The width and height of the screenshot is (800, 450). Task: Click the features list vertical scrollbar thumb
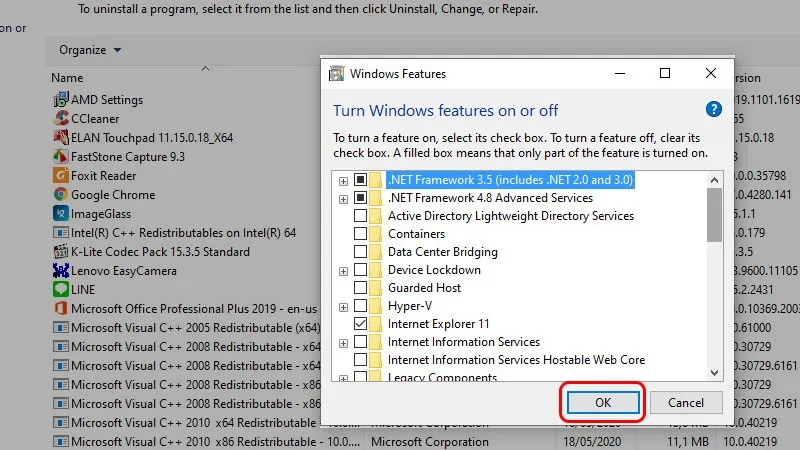click(714, 215)
